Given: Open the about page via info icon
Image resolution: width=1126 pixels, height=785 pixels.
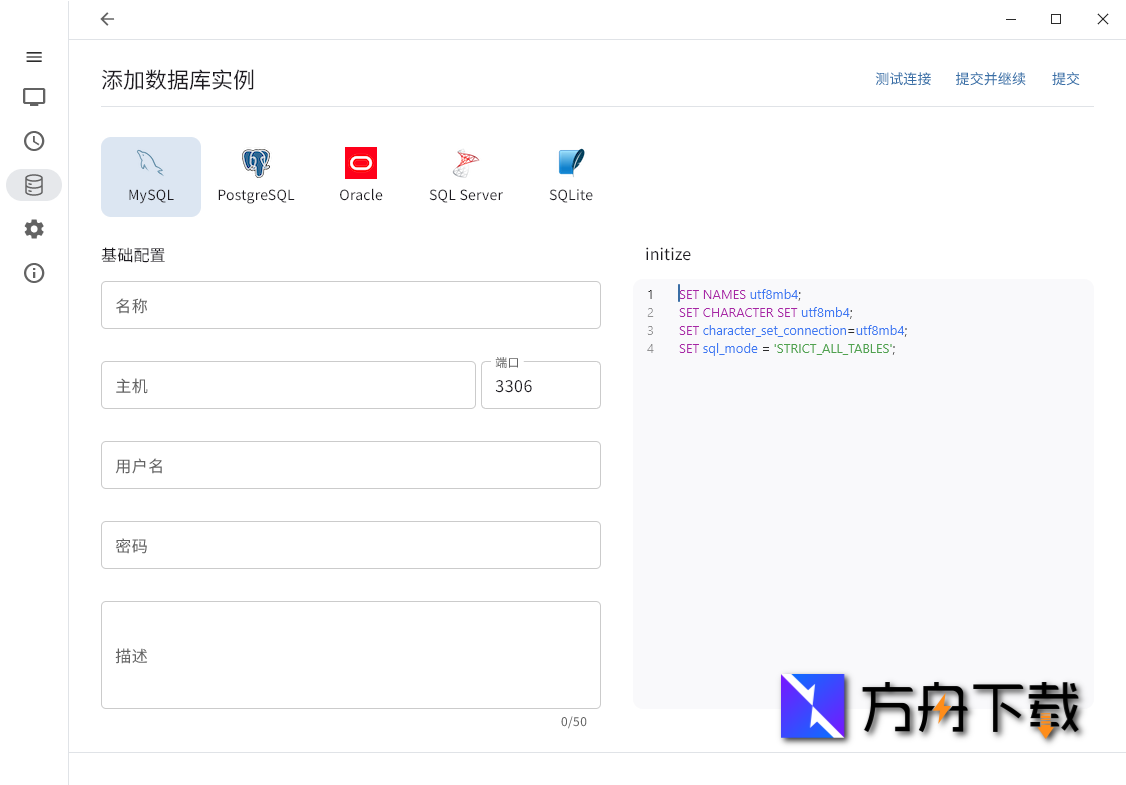Looking at the screenshot, I should pyautogui.click(x=33, y=273).
